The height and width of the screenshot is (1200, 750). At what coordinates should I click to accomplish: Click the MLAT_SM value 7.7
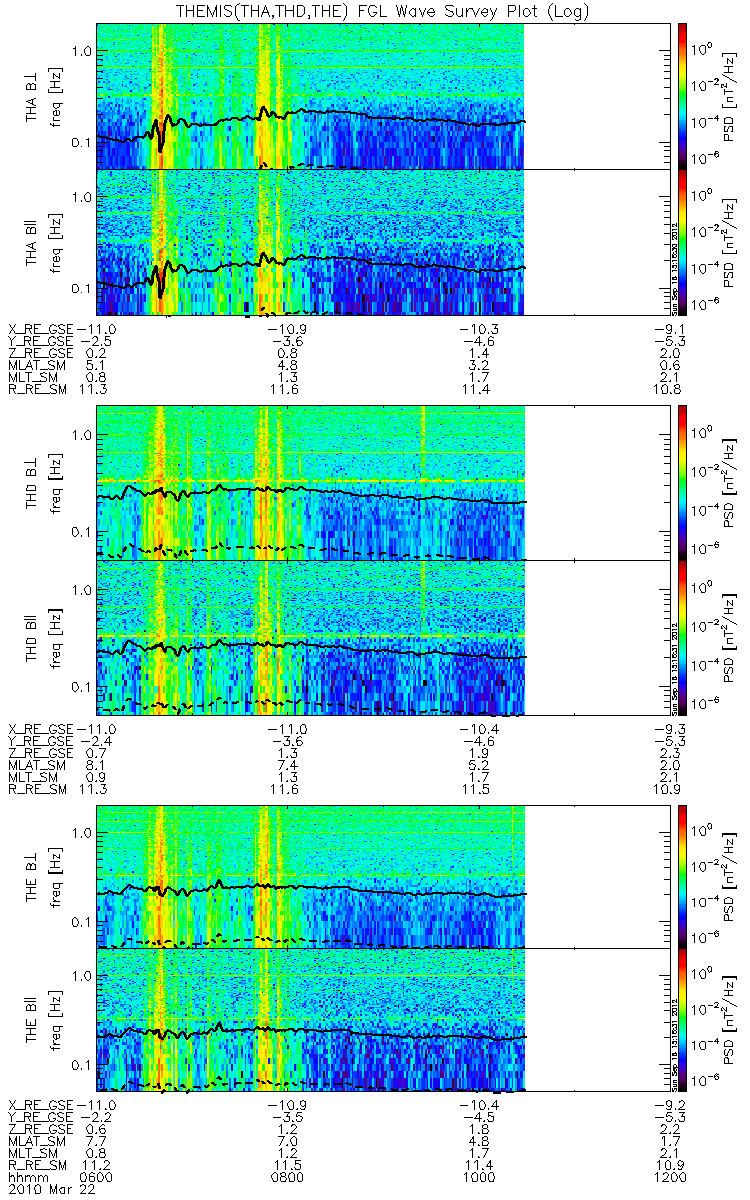click(x=98, y=1142)
